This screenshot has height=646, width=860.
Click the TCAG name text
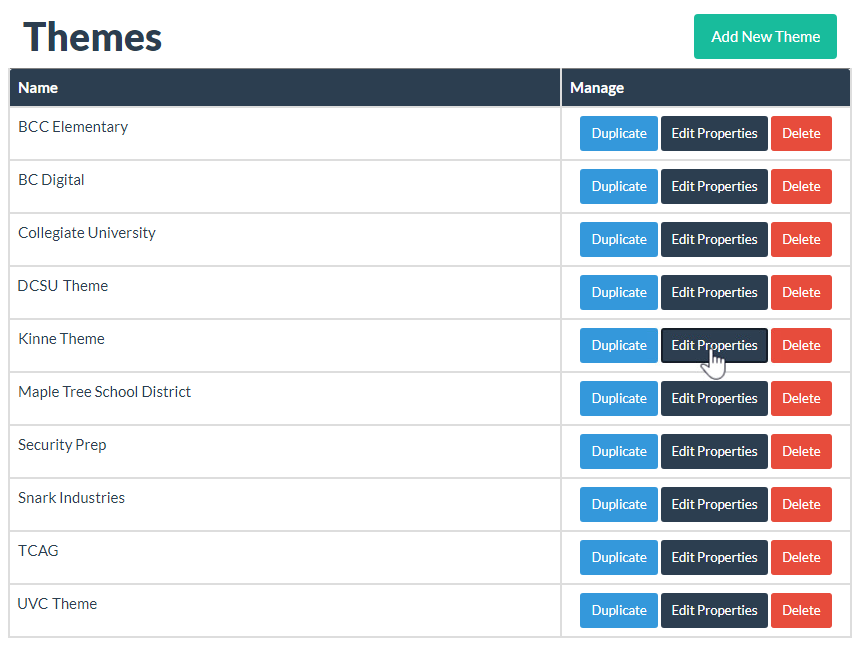pos(38,551)
